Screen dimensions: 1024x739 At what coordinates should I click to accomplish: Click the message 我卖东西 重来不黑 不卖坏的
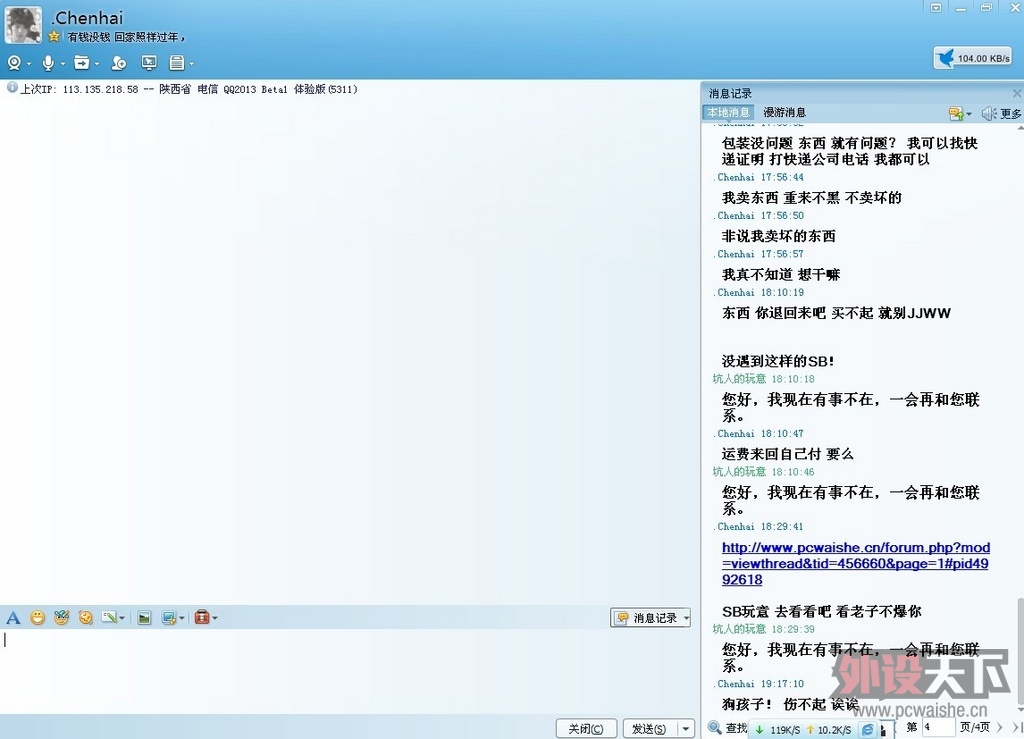click(811, 197)
